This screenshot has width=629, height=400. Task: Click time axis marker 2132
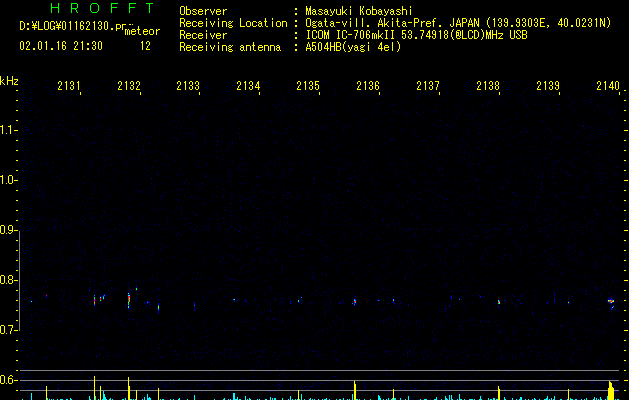pos(129,85)
